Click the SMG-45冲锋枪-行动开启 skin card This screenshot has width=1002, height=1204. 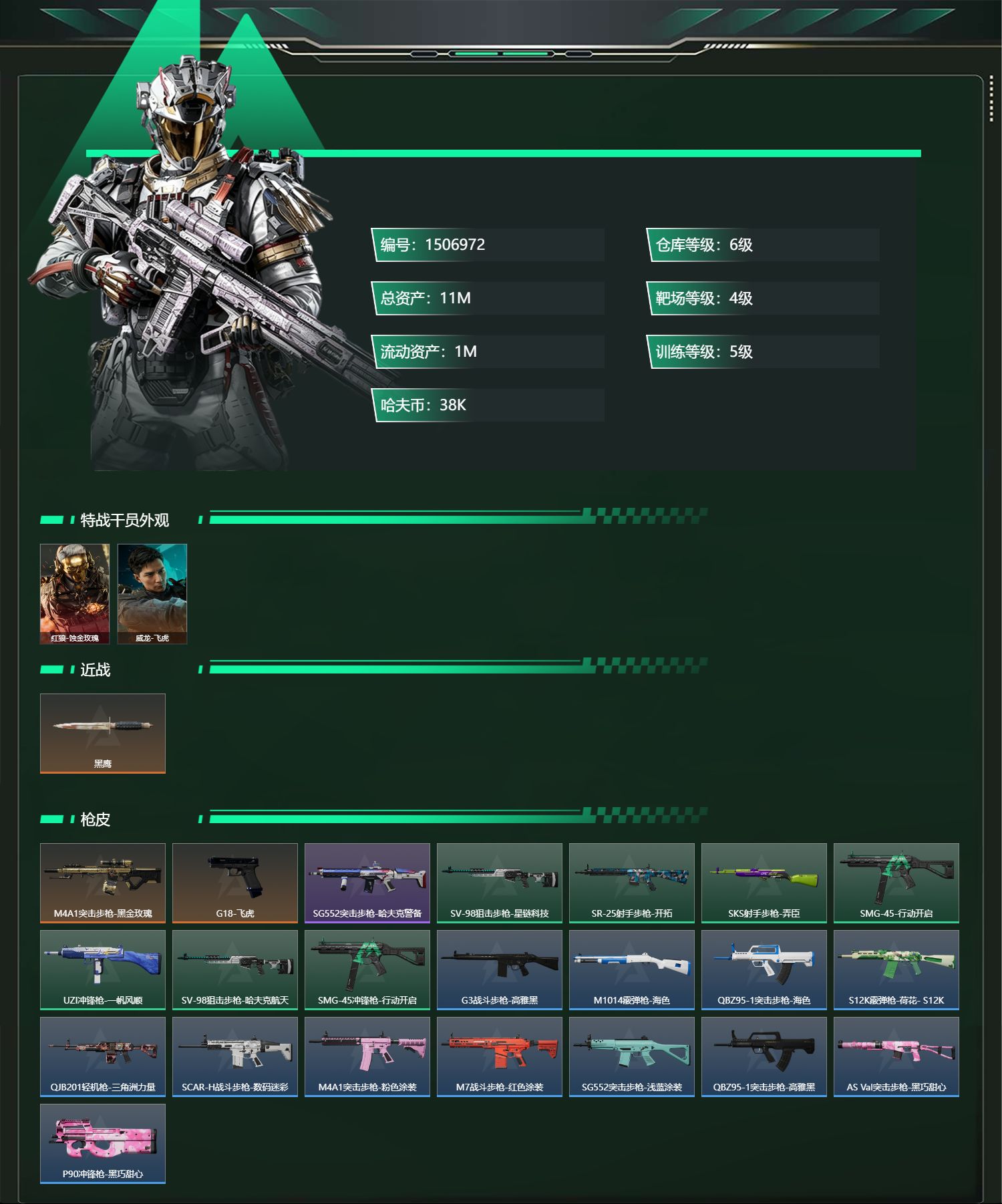(367, 969)
